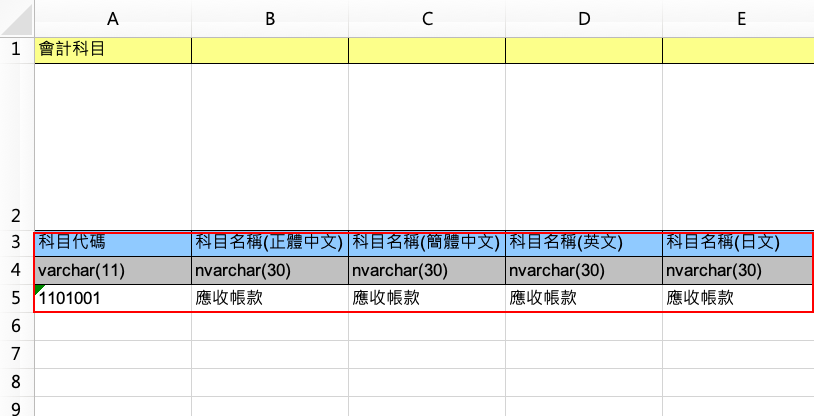Click 應收帳款 cell in column B
Screen dimensions: 814x416
tap(270, 298)
